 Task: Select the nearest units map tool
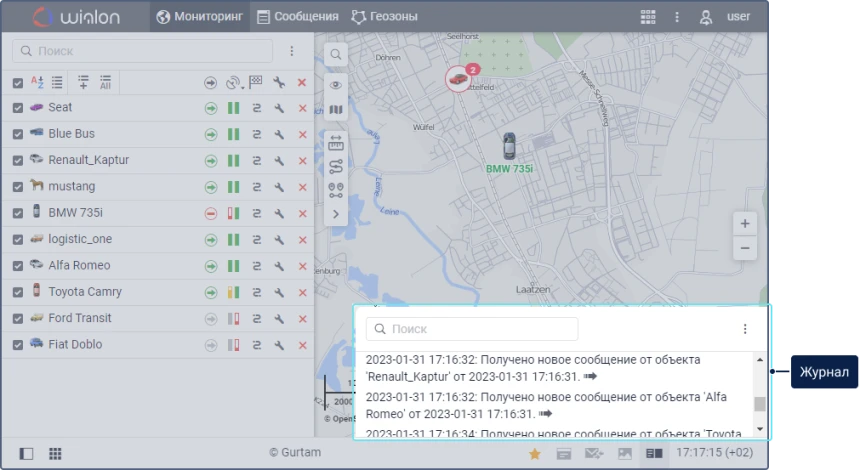336,190
